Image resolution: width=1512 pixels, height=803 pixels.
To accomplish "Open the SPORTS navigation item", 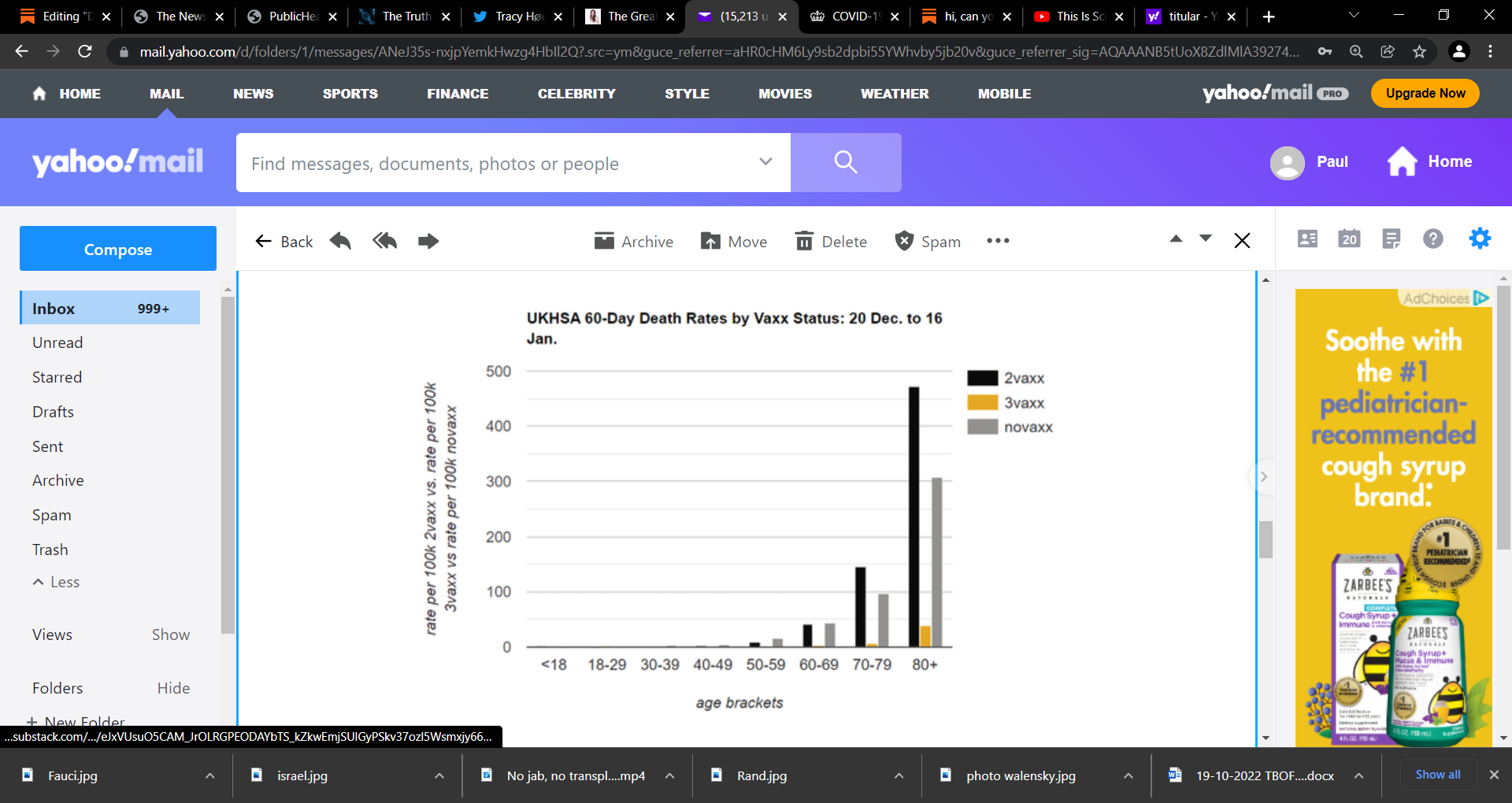I will tap(350, 94).
